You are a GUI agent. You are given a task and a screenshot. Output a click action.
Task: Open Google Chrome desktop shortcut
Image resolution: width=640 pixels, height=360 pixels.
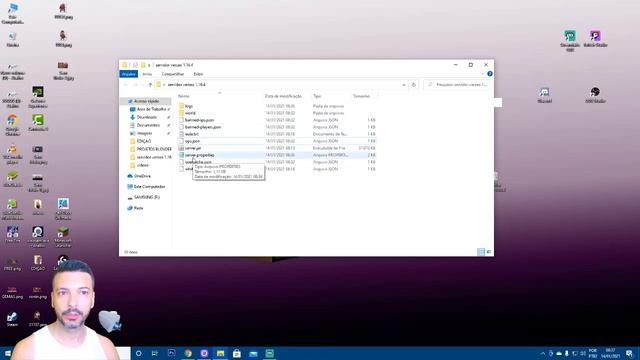tap(12, 124)
